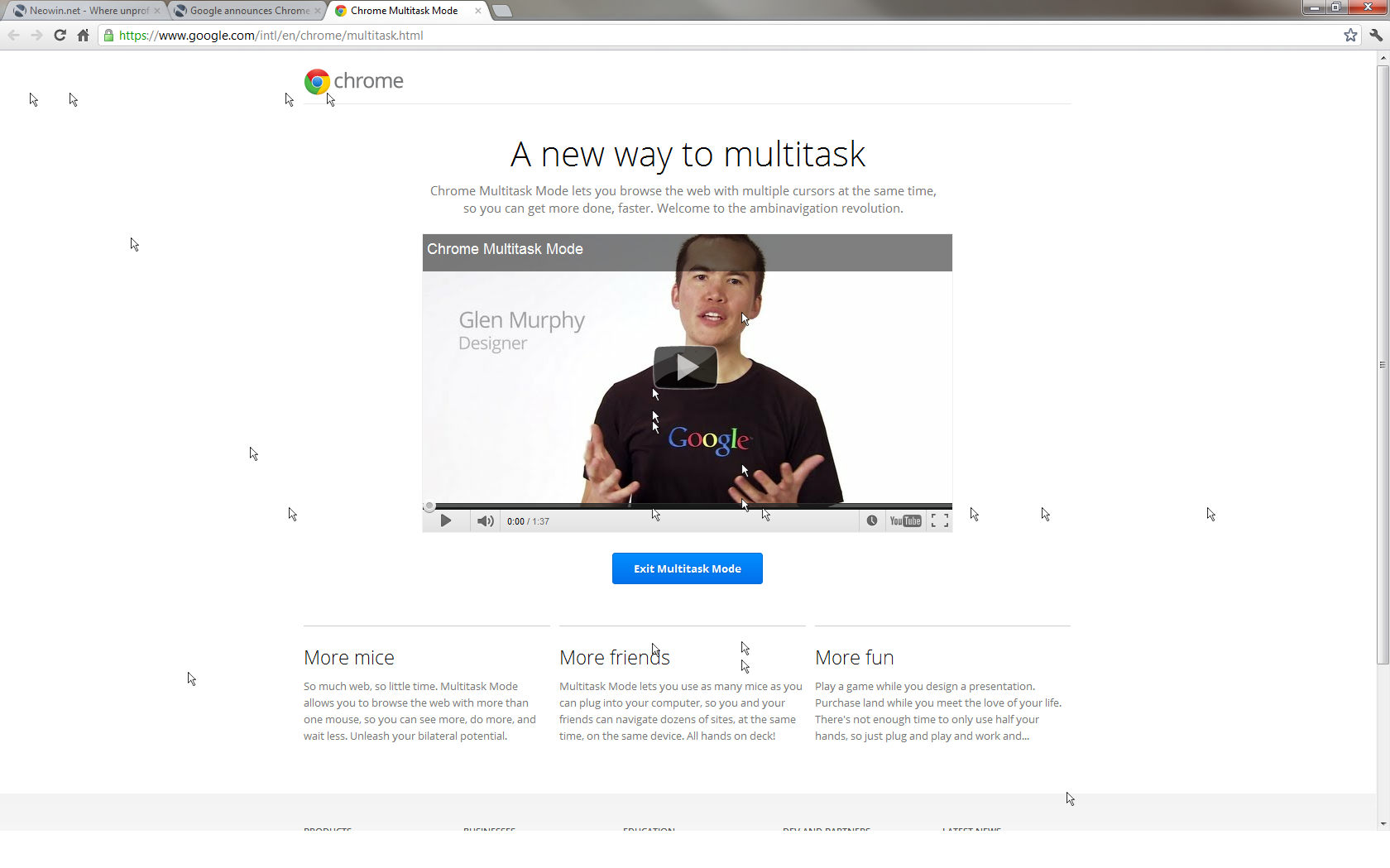
Task: Switch to the Neowin.net tab
Action: [89, 11]
